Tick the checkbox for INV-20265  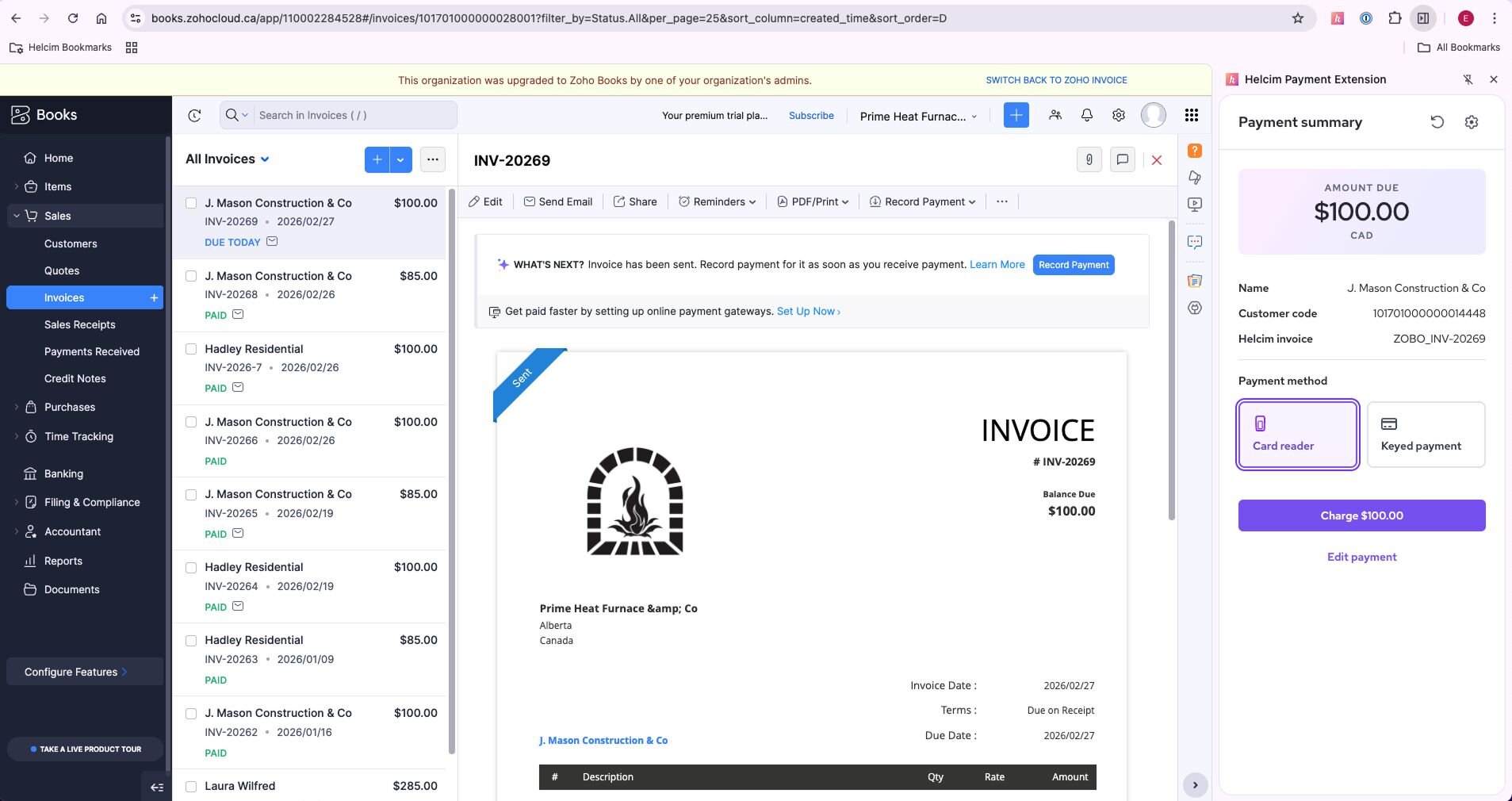click(191, 495)
